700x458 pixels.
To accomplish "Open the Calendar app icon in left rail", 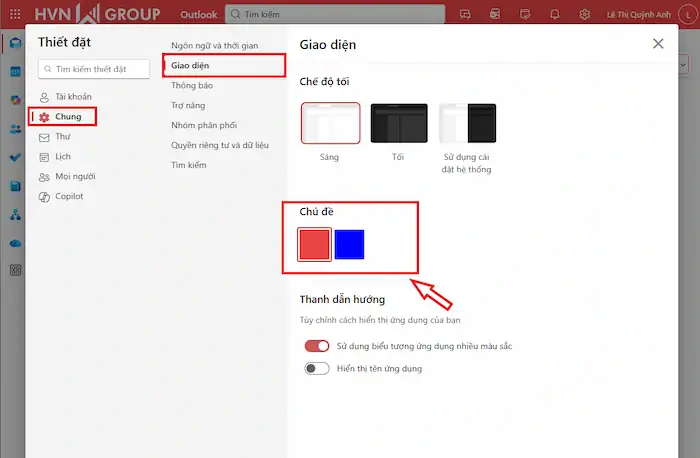I will [x=15, y=71].
